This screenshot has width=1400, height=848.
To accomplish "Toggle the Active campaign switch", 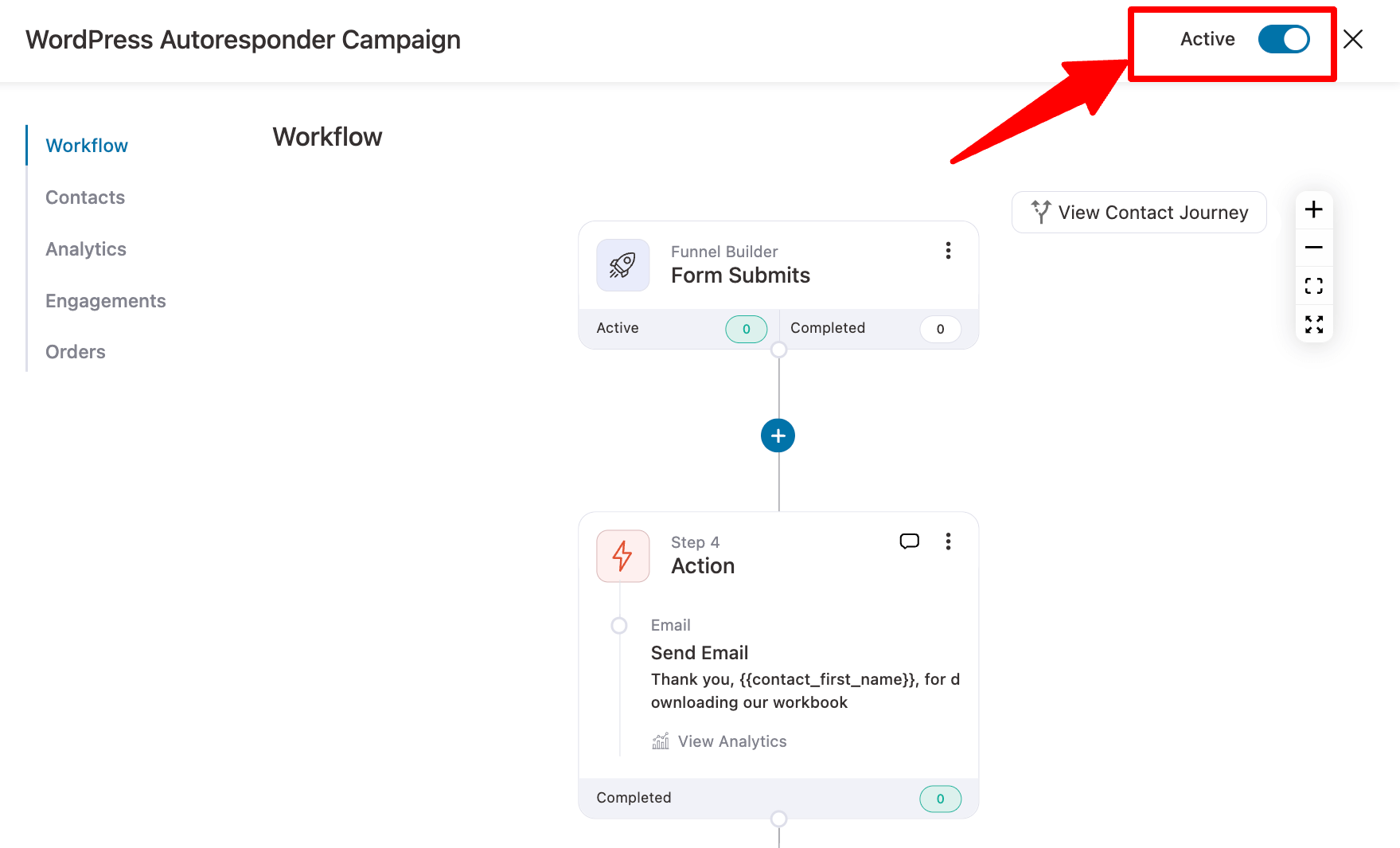I will 1283,39.
